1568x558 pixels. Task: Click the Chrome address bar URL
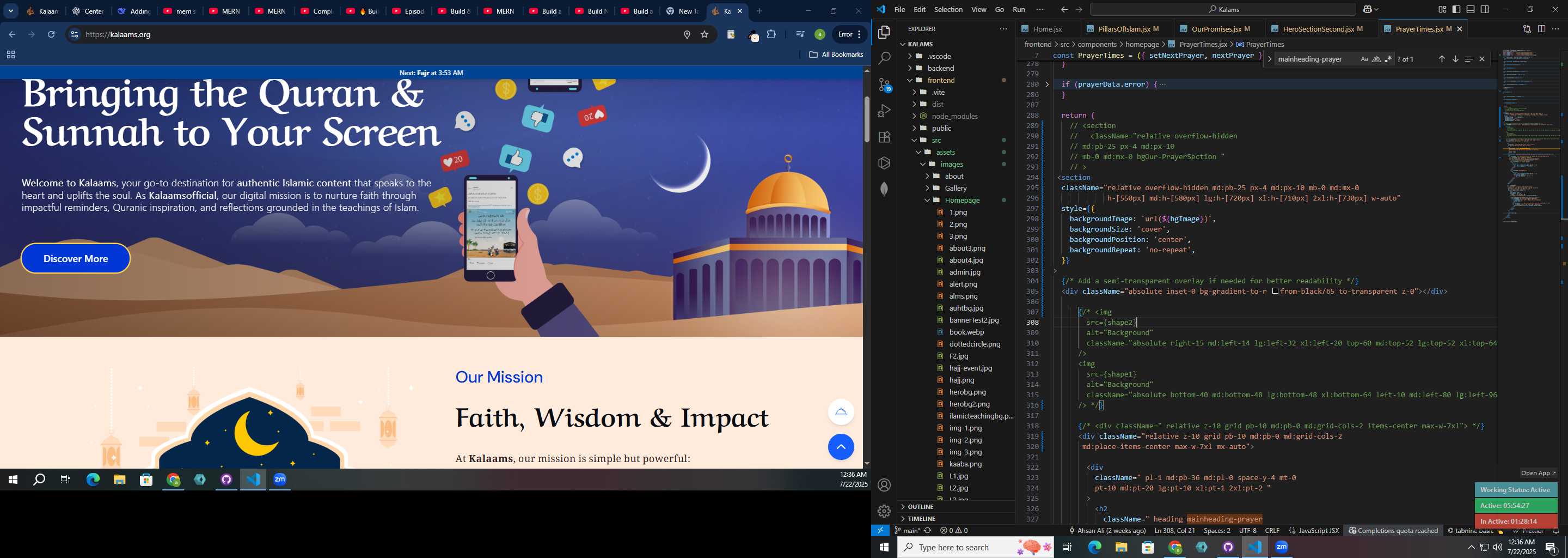tap(119, 35)
